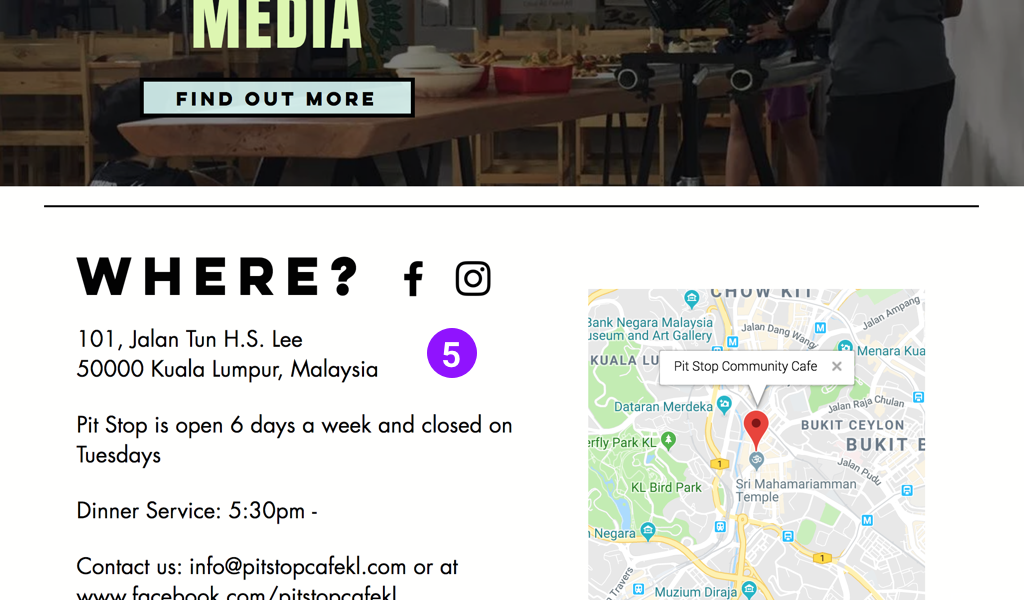This screenshot has width=1024, height=600.
Task: Click the Pit Stop Community Cafe label
Action: (x=745, y=366)
